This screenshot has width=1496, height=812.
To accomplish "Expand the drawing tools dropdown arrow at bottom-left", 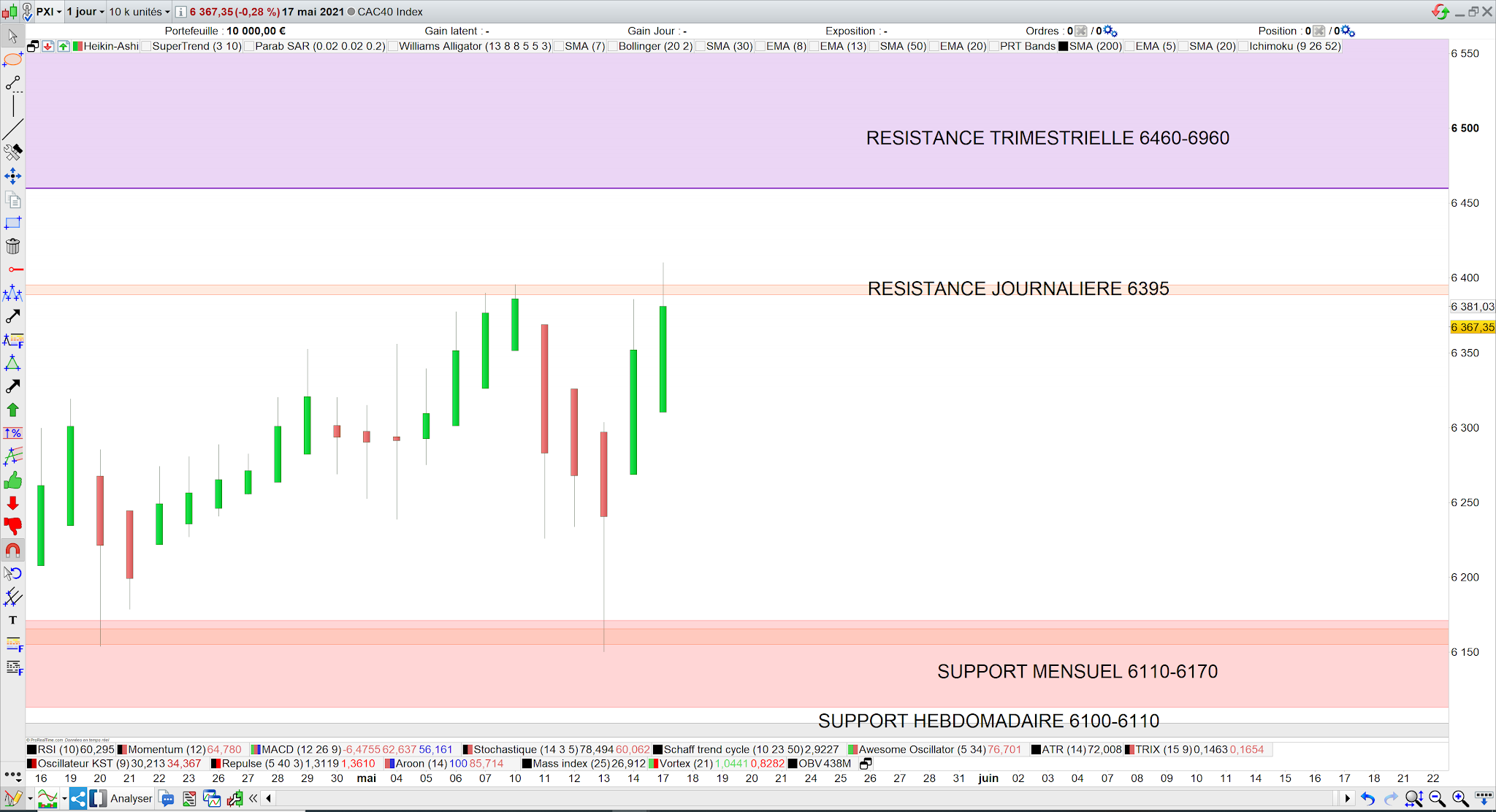I will [x=30, y=799].
